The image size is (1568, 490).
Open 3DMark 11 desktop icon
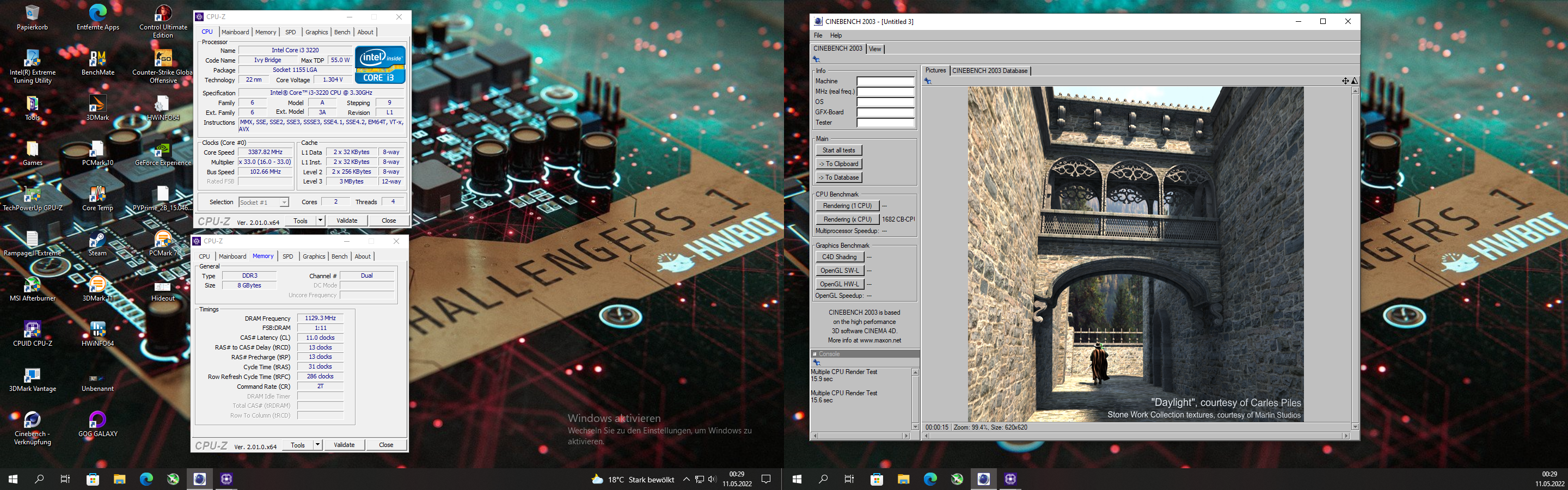(x=97, y=289)
